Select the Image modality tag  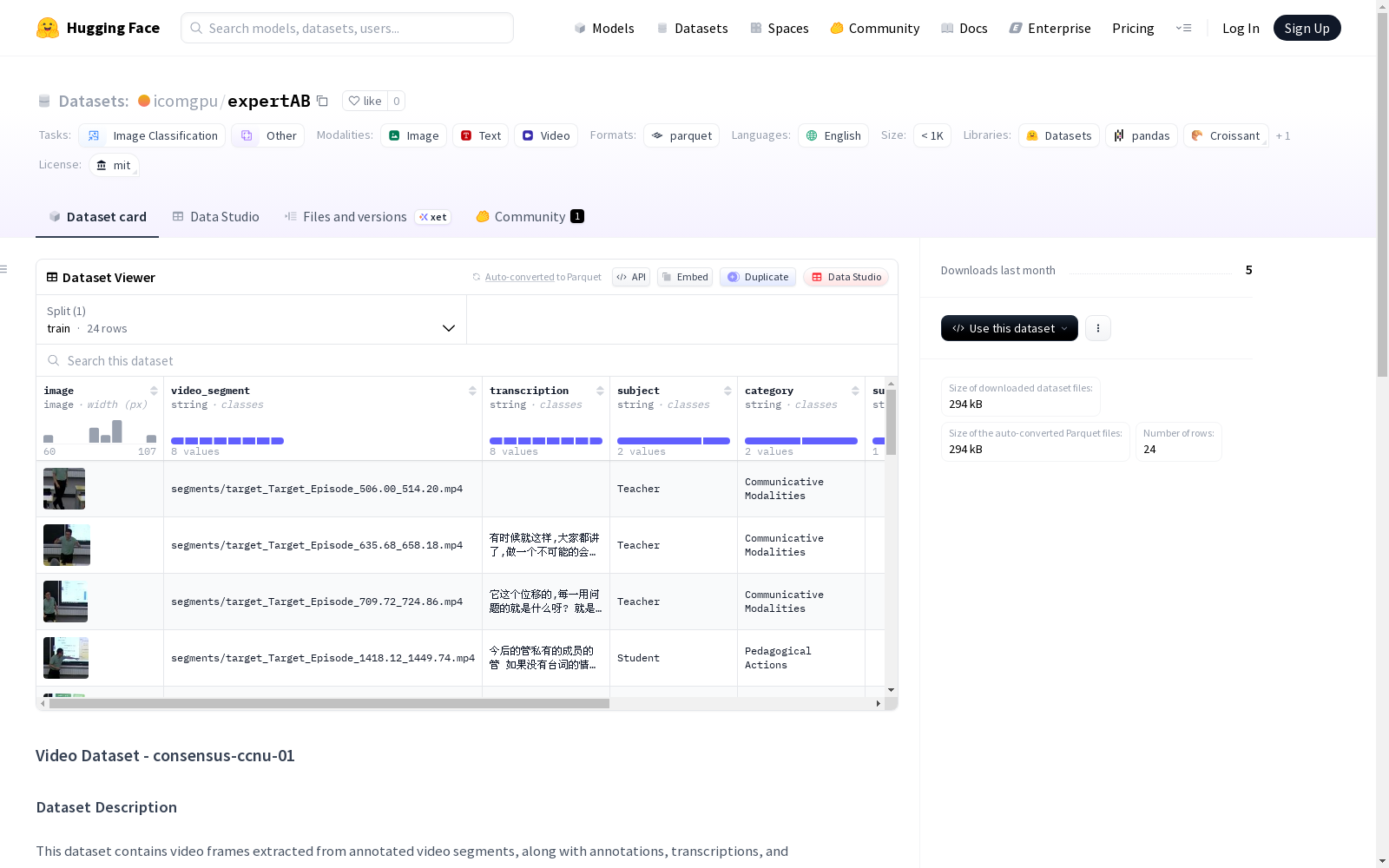pos(413,135)
